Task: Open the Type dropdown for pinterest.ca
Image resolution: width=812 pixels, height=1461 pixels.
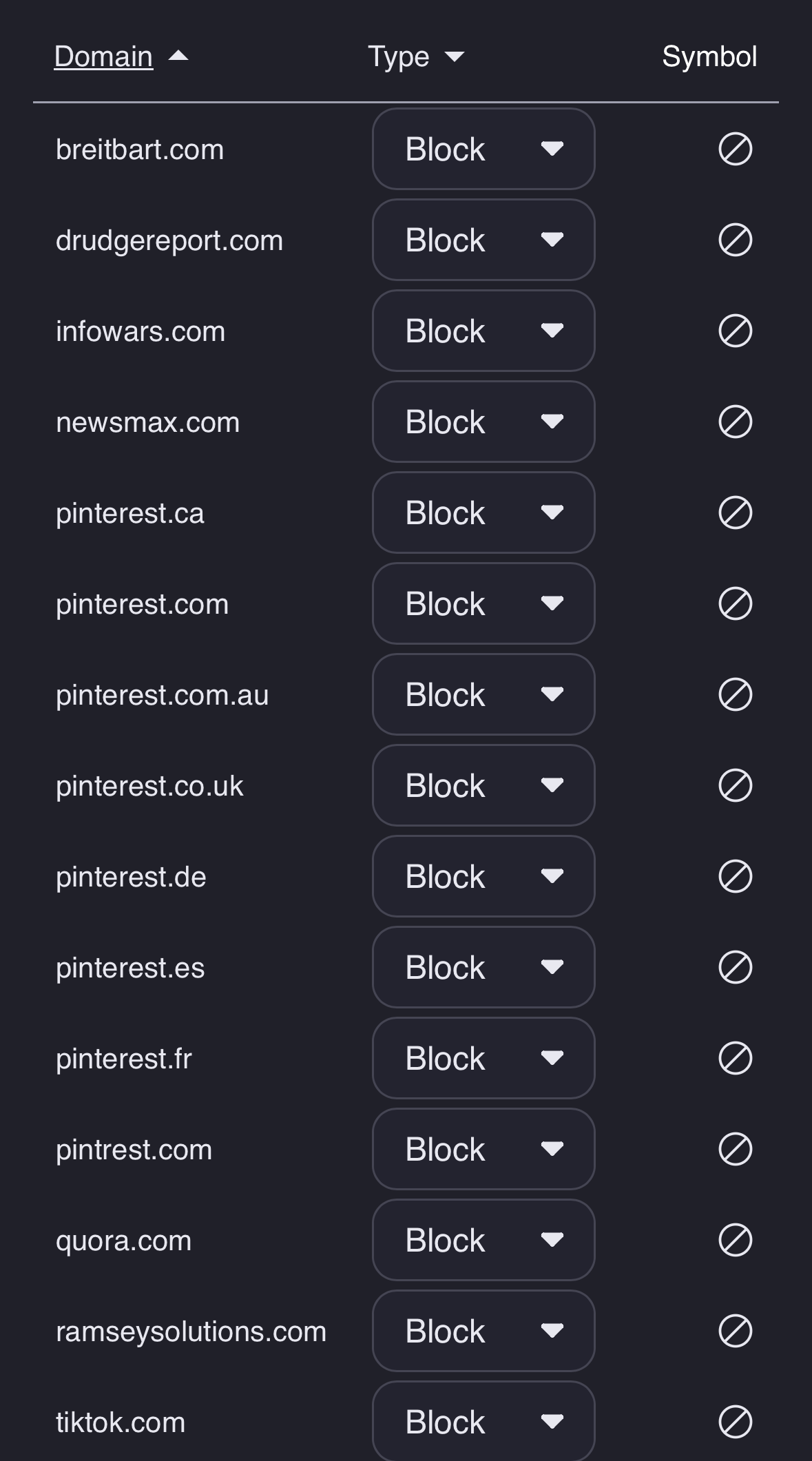Action: [483, 513]
